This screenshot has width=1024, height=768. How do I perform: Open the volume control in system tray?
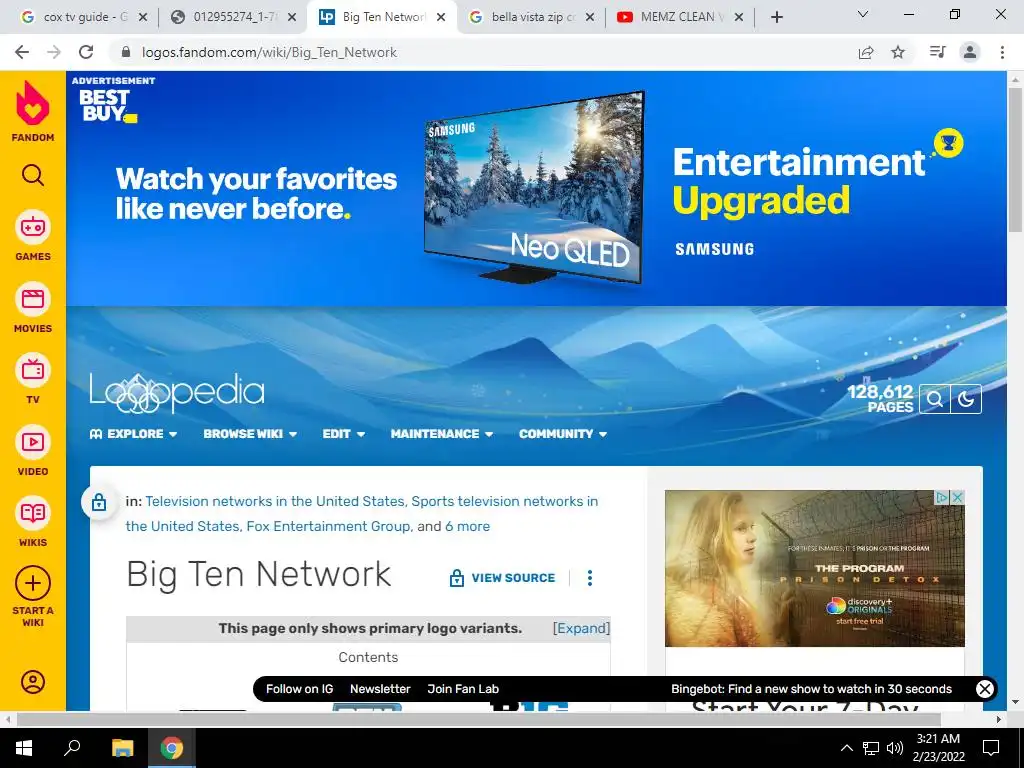[895, 748]
